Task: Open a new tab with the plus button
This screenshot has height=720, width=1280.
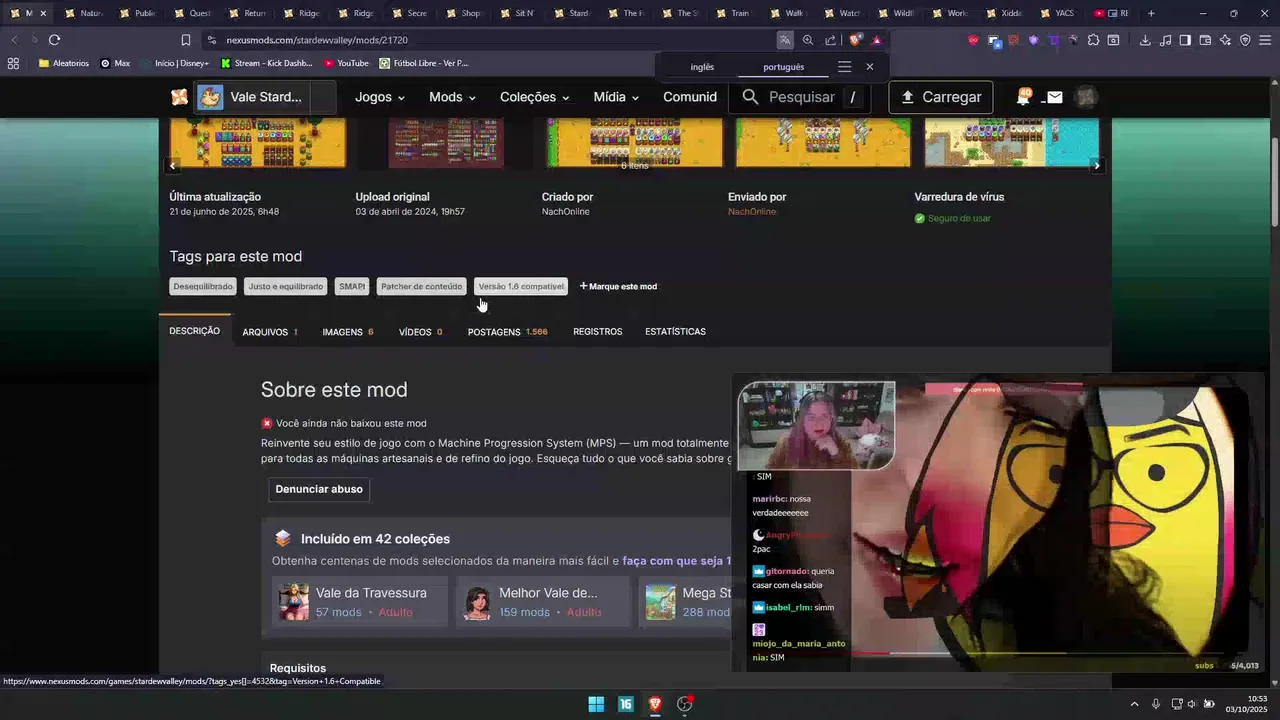Action: 1151,13
